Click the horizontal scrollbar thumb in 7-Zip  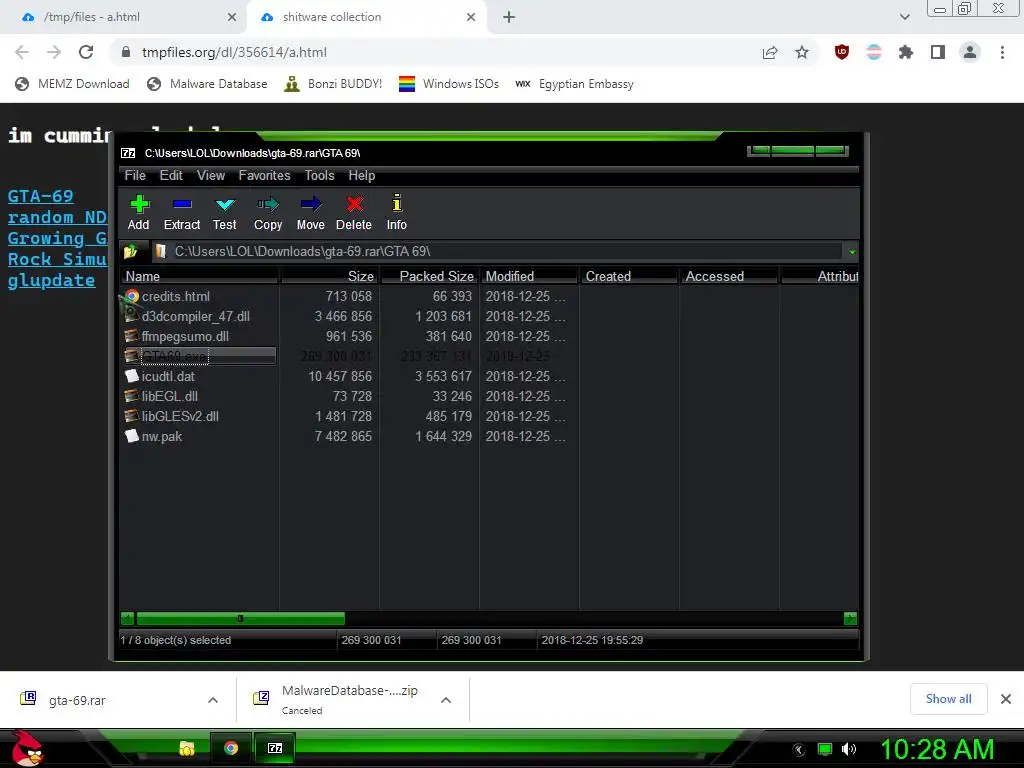(x=240, y=618)
